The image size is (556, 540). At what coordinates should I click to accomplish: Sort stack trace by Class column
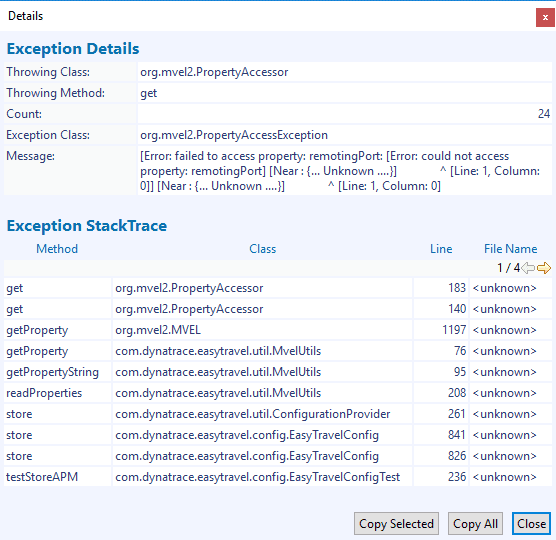point(262,249)
